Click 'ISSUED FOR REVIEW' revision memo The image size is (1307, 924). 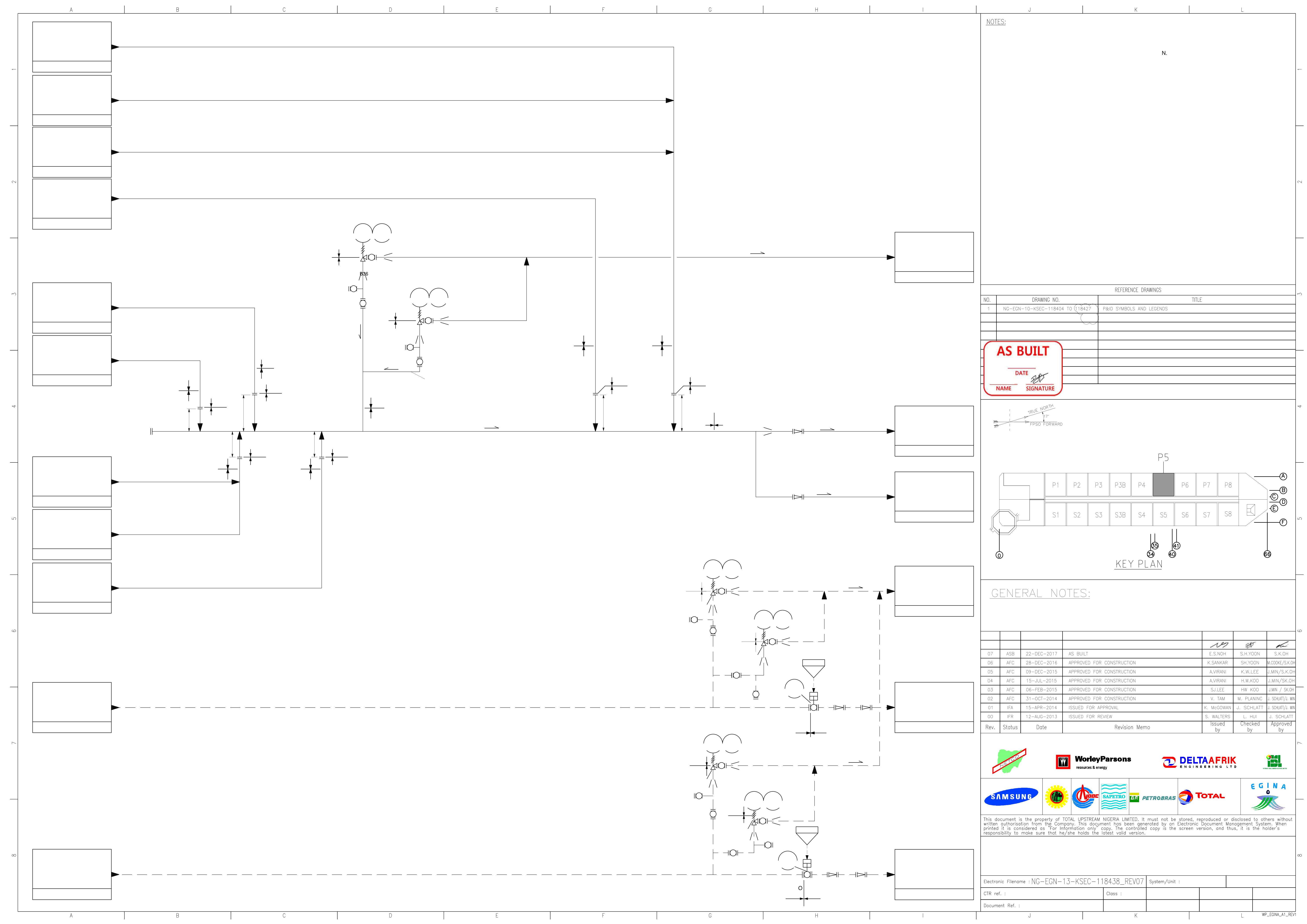(x=1090, y=717)
